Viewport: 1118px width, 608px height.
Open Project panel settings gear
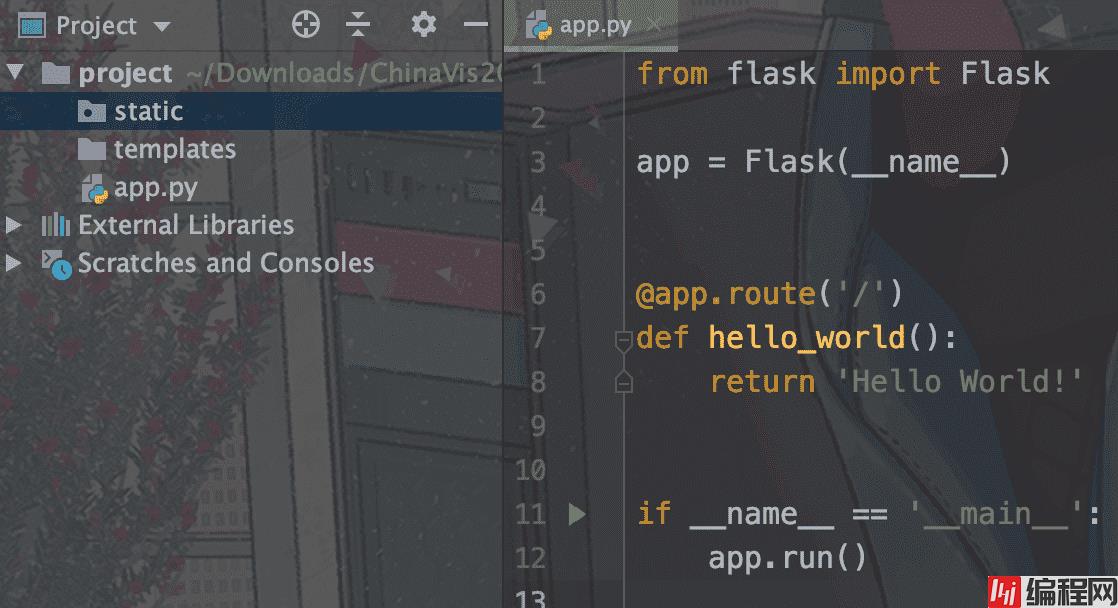(x=424, y=25)
